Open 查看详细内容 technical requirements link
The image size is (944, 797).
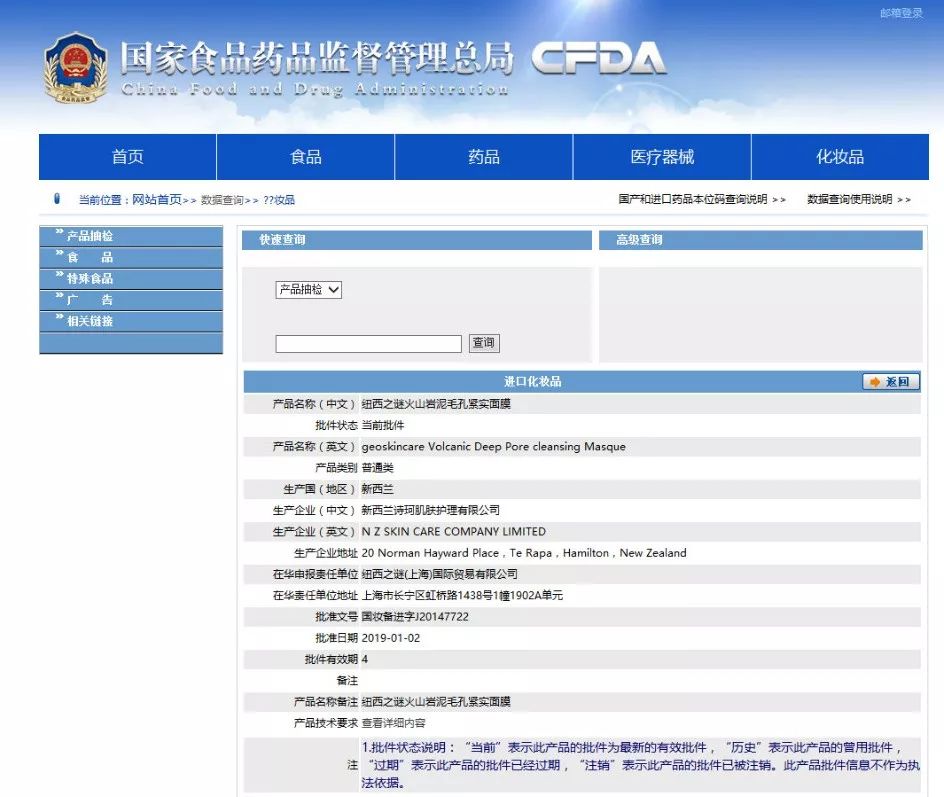[393, 723]
